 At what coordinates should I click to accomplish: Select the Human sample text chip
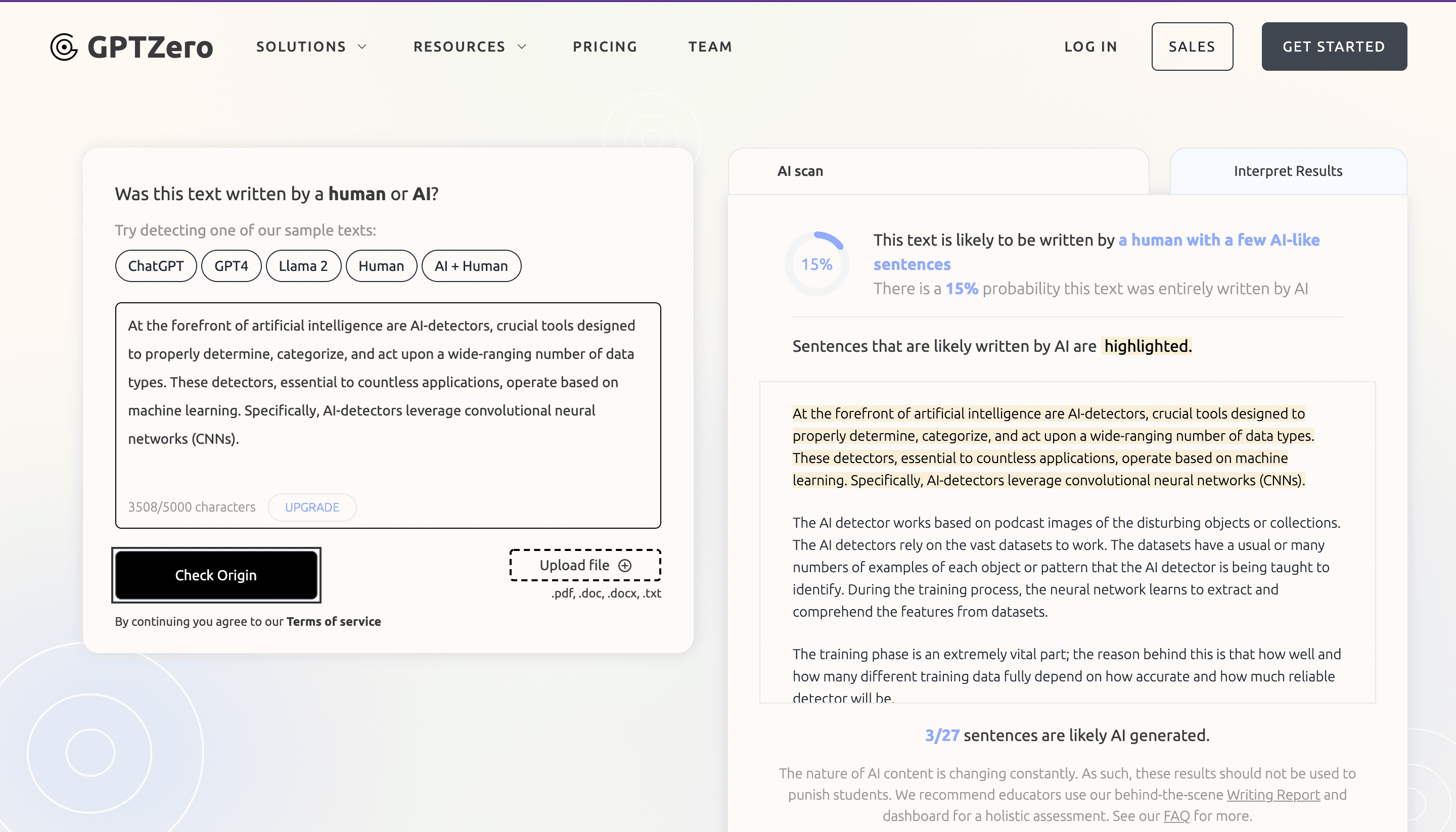point(381,266)
